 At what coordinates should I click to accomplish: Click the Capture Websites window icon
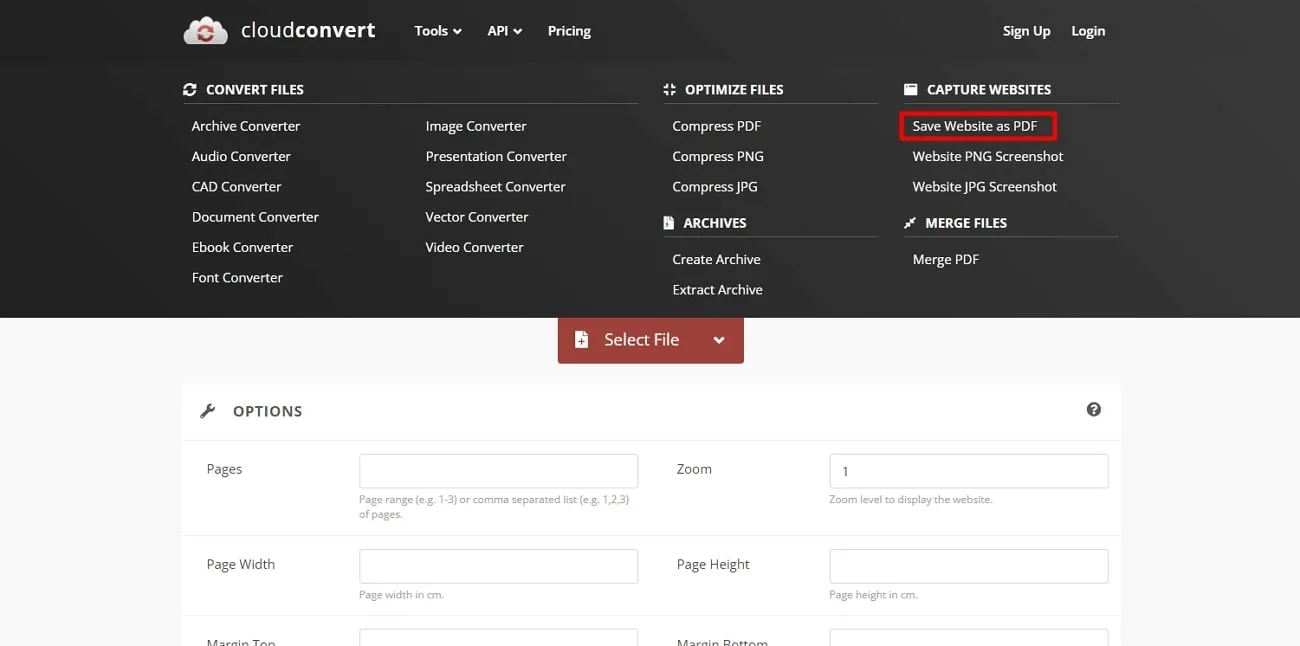(910, 90)
